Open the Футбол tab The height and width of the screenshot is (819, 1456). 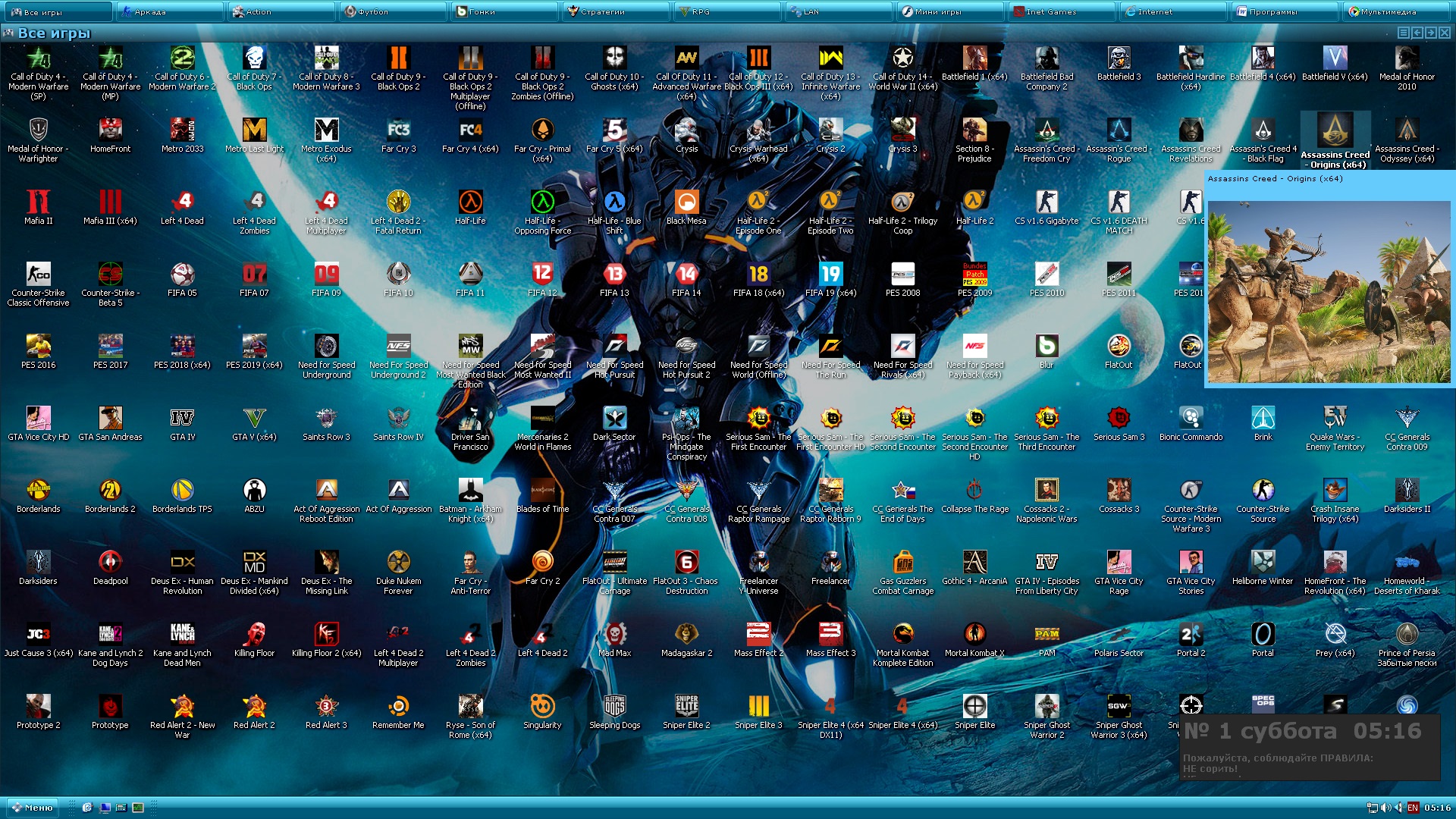click(391, 11)
